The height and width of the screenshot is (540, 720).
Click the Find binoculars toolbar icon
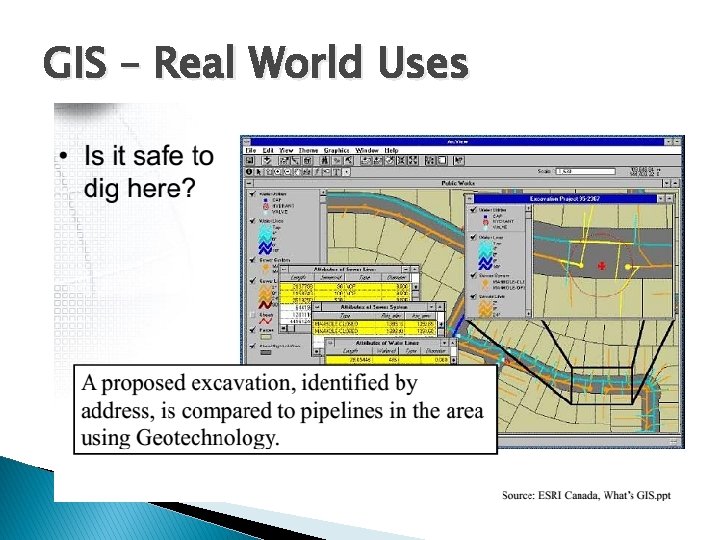[x=325, y=160]
